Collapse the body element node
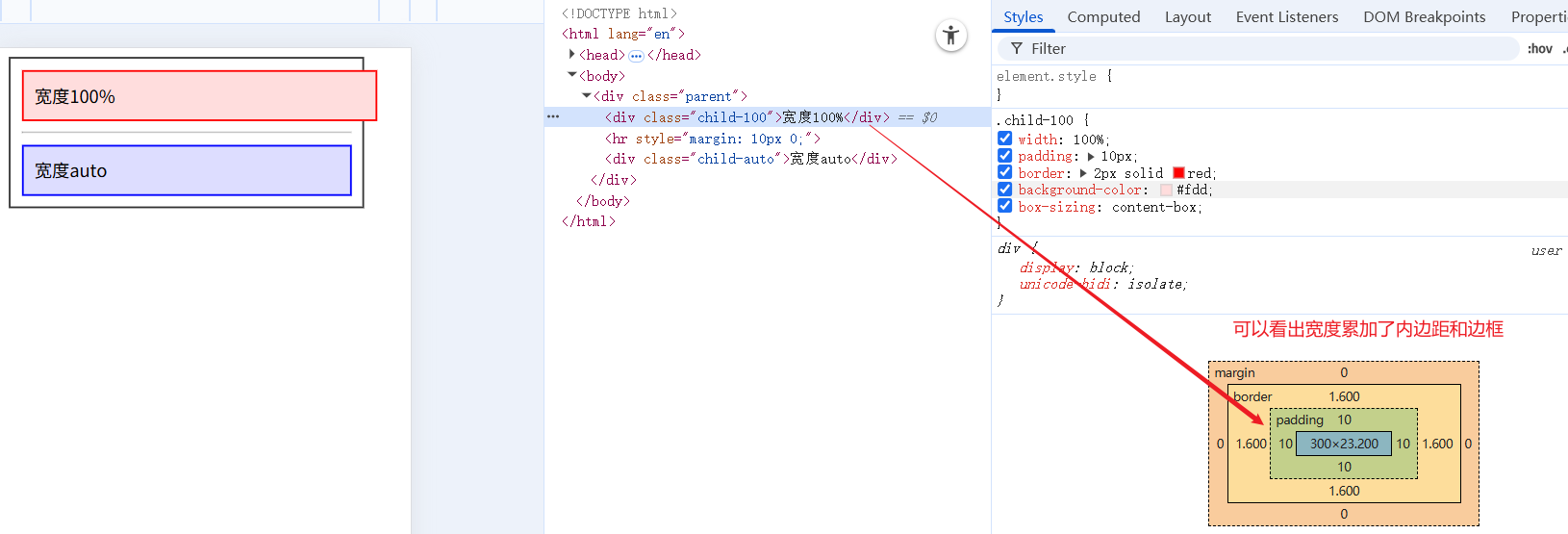1568x534 pixels. [x=572, y=75]
